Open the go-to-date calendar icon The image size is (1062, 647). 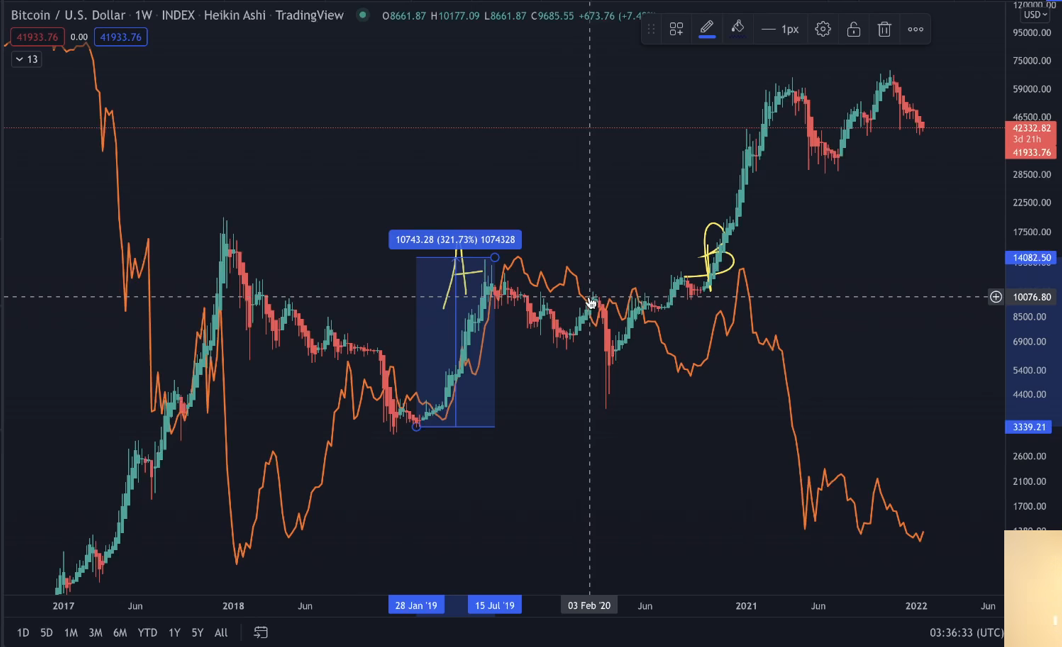pyautogui.click(x=261, y=633)
